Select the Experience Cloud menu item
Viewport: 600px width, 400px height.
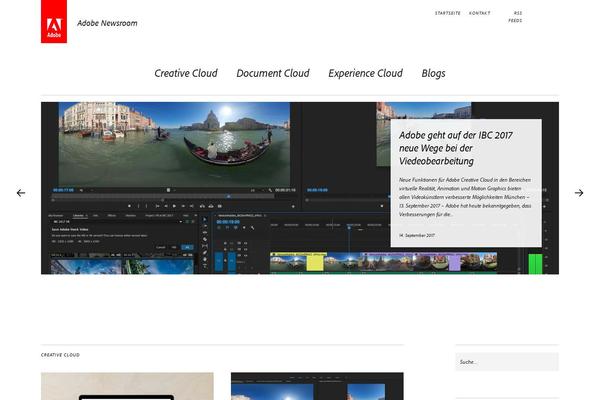pos(365,73)
